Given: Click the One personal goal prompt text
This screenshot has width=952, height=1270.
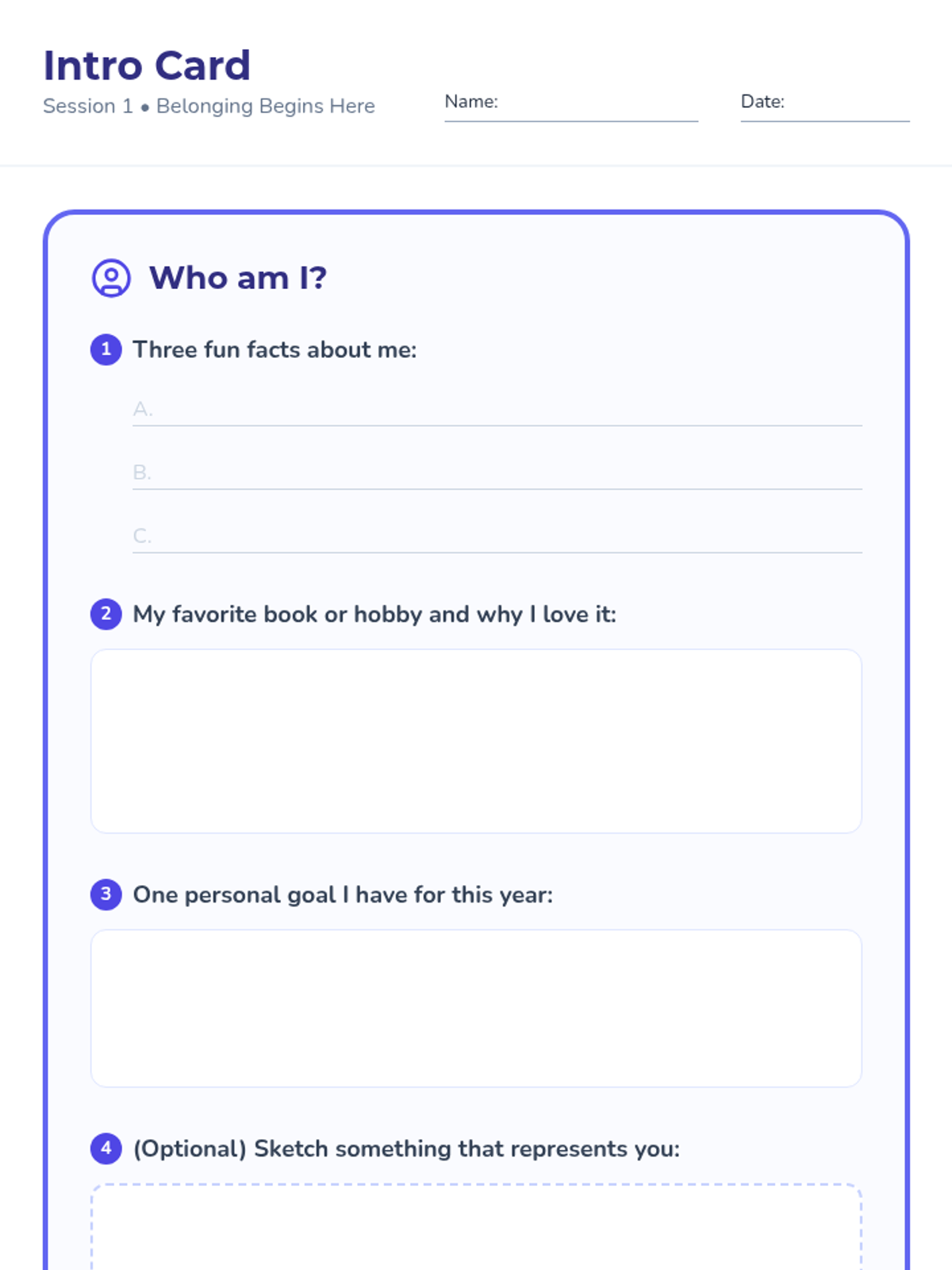Looking at the screenshot, I should click(343, 895).
